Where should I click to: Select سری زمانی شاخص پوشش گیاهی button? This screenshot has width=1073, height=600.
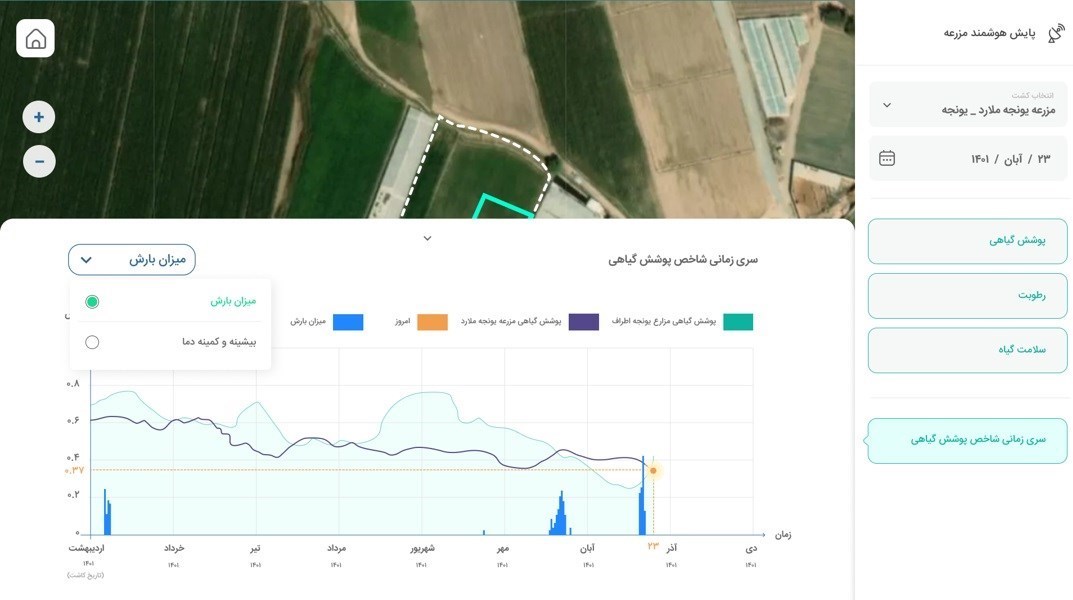[x=967, y=440]
